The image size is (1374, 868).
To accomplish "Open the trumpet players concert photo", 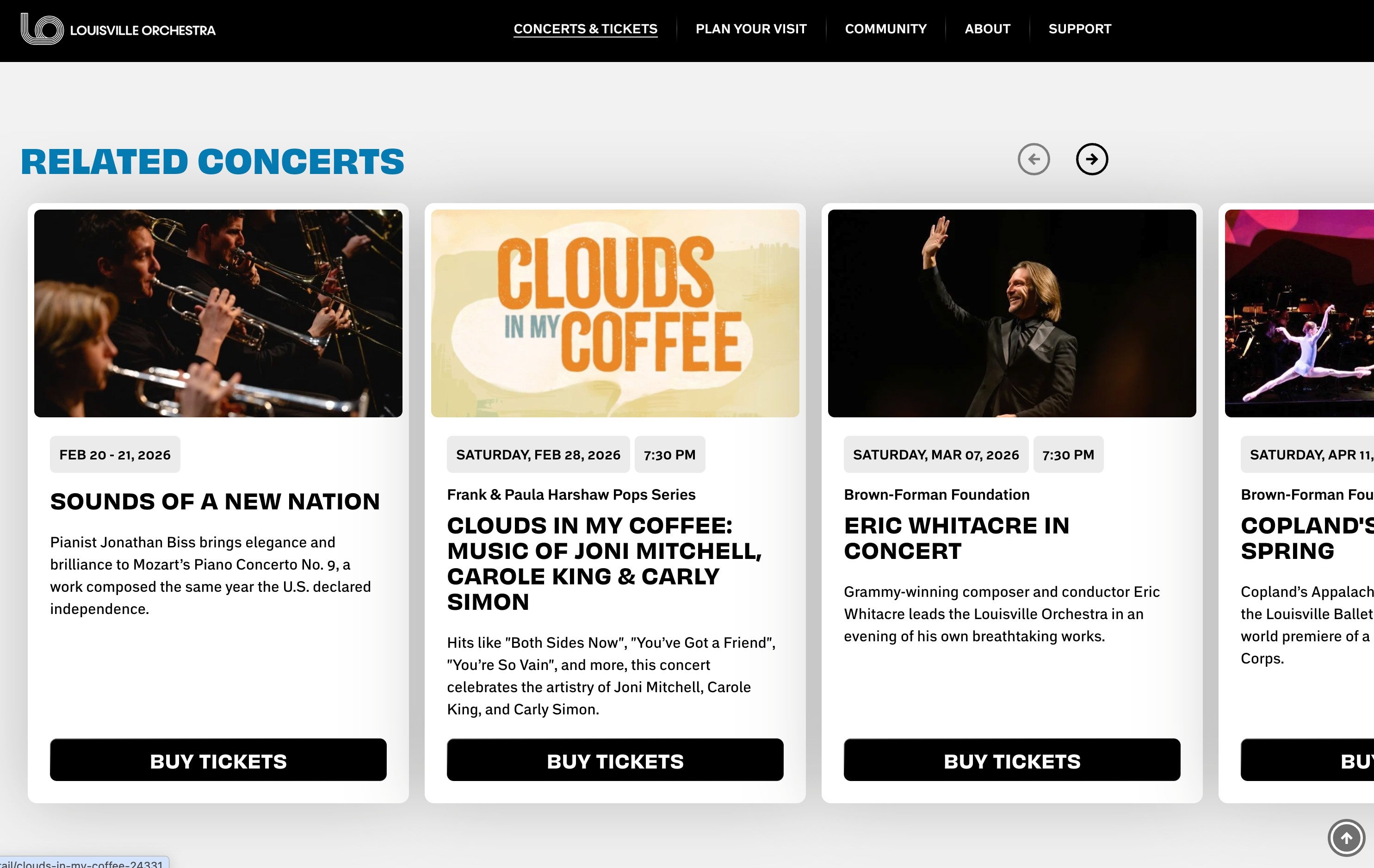I will [x=218, y=313].
